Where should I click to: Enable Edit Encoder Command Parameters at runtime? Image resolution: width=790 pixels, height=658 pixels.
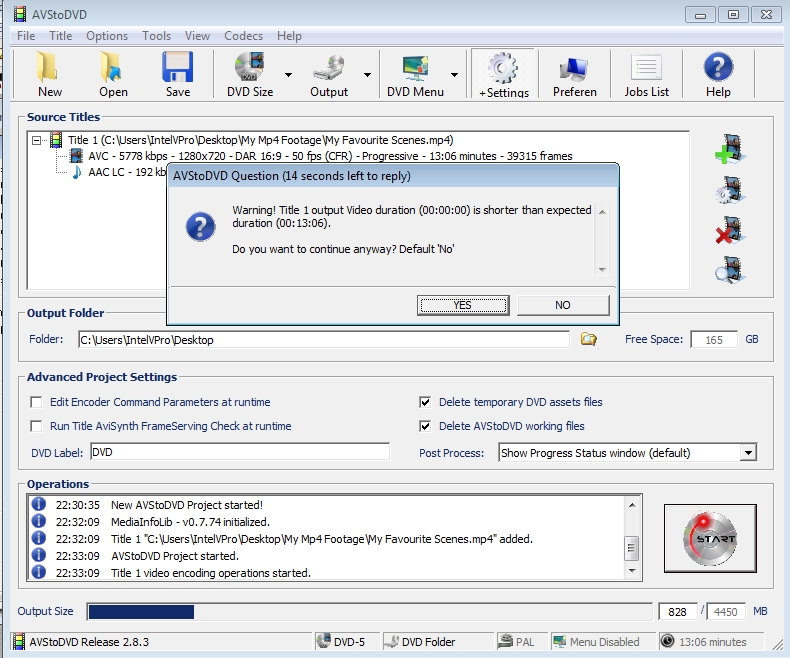tap(36, 402)
